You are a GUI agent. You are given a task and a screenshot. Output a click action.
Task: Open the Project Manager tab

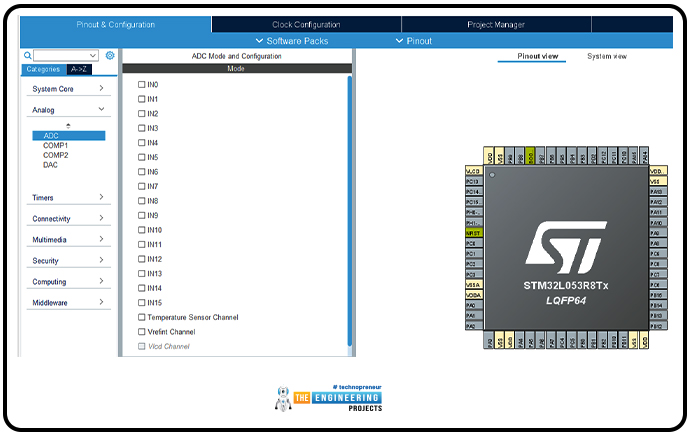tap(496, 25)
